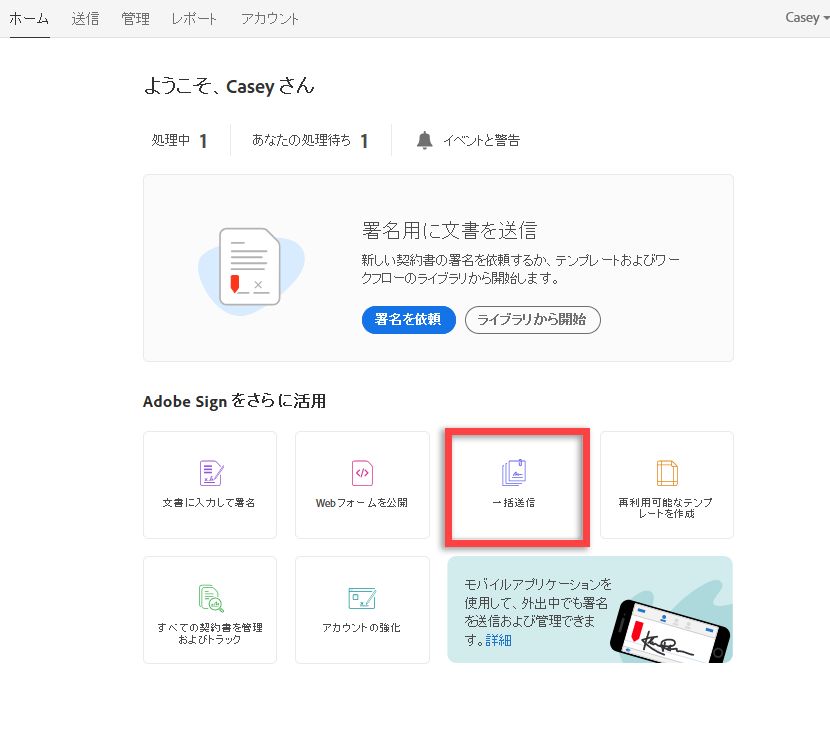The height and width of the screenshot is (737, 830).
Task: Expand the Casey user dropdown
Action: 807,17
